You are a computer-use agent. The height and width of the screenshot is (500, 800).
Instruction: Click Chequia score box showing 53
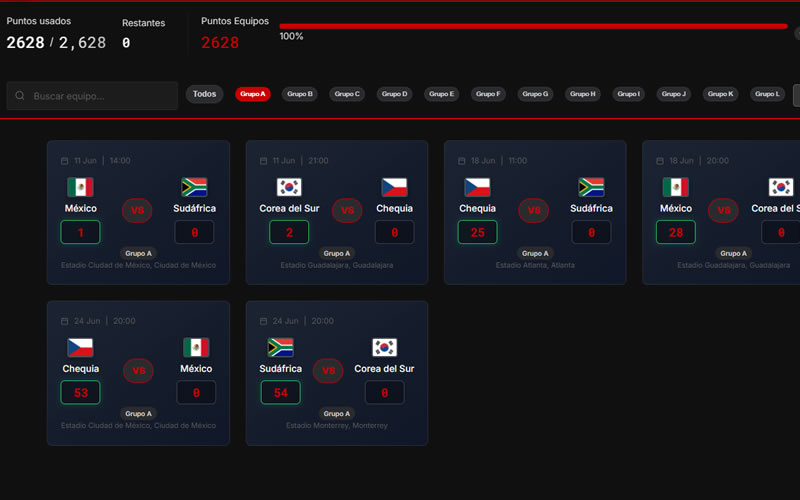[x=81, y=393]
